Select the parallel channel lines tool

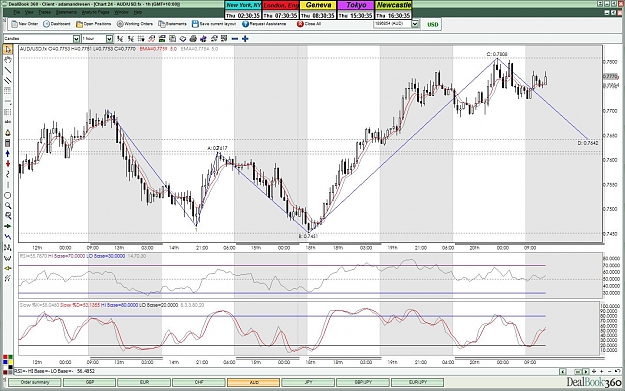pyautogui.click(x=8, y=81)
